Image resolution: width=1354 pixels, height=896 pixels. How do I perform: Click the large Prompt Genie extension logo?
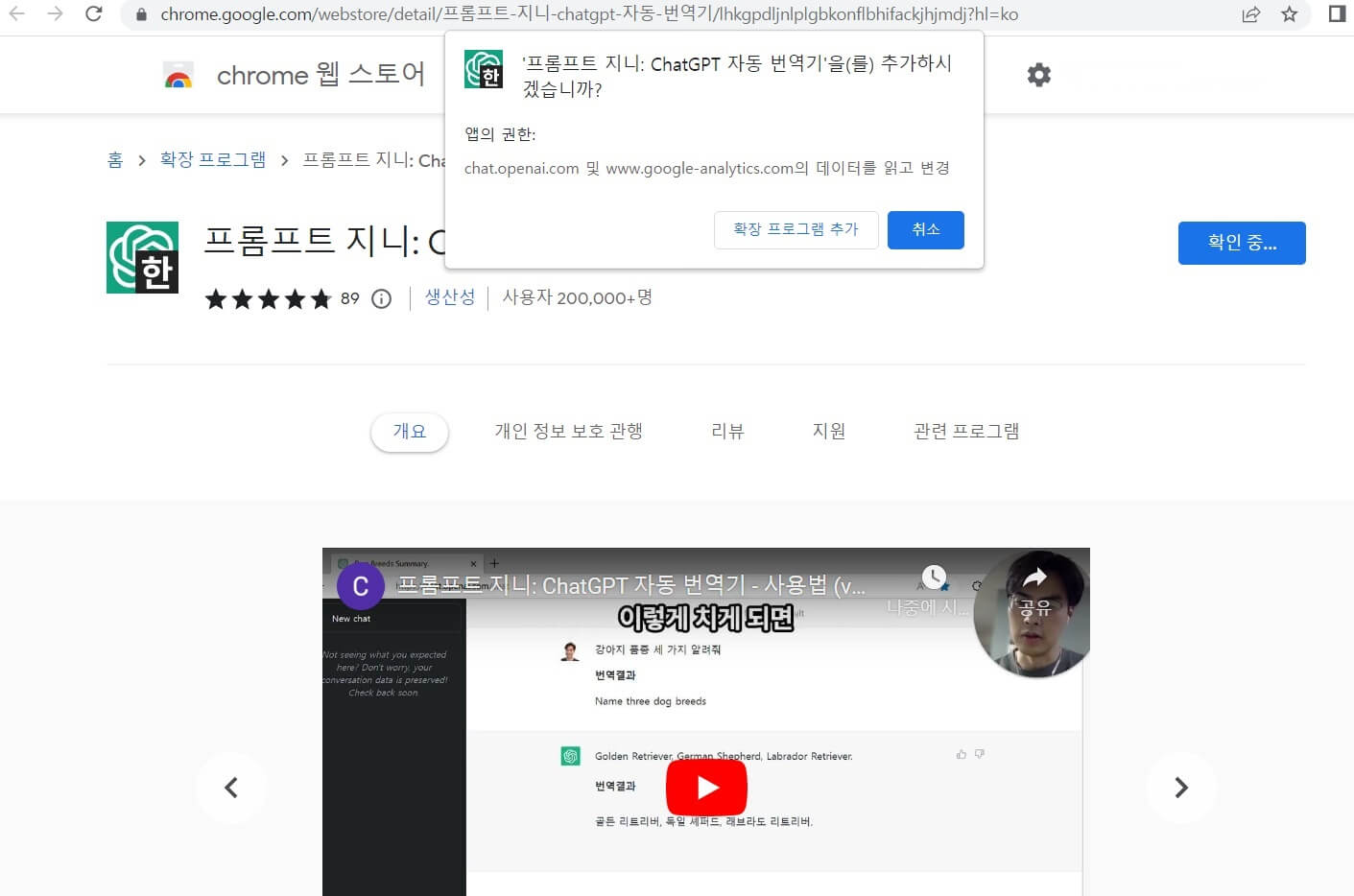[142, 257]
